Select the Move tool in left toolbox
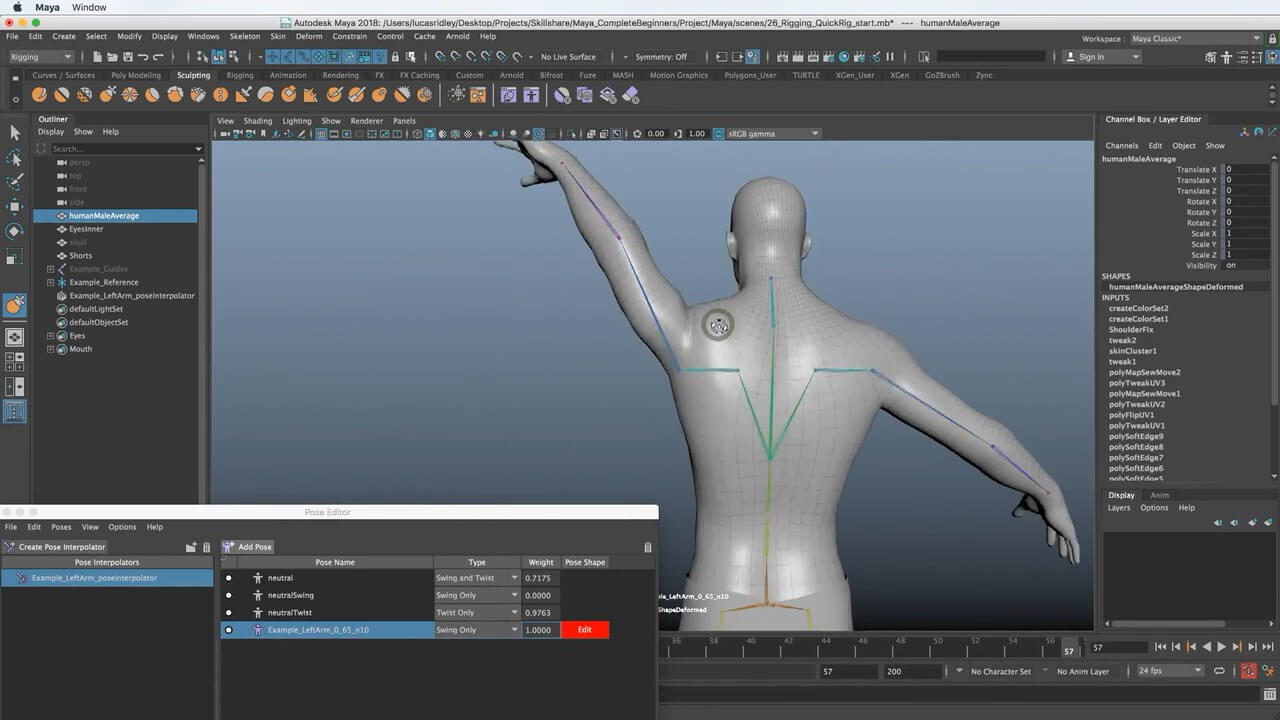This screenshot has width=1280, height=720. point(15,207)
